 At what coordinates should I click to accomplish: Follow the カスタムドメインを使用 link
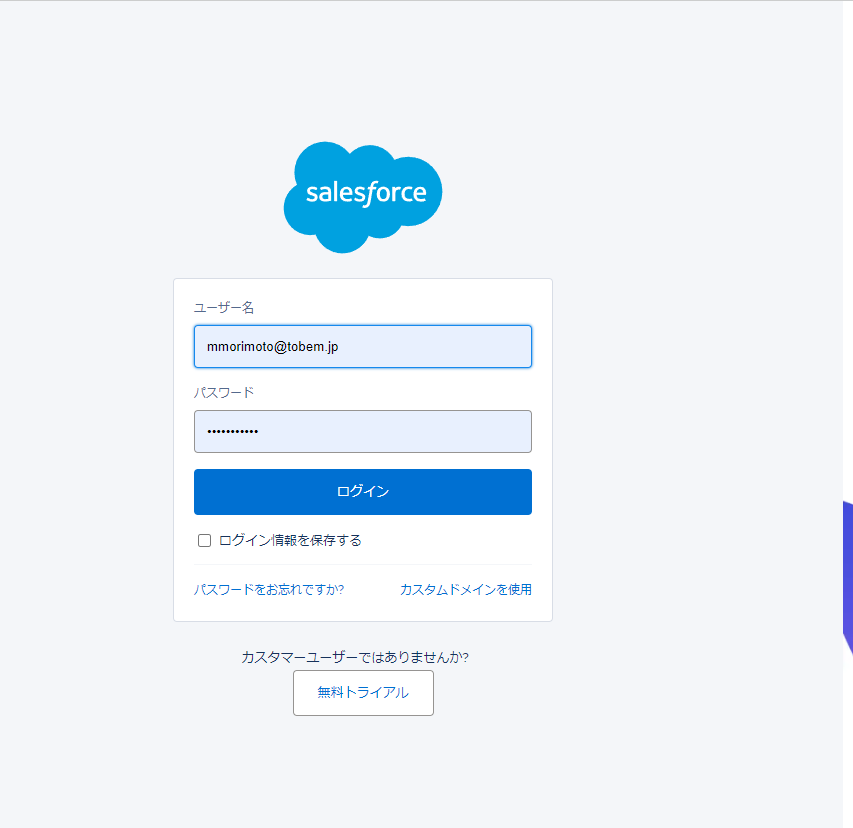click(465, 590)
